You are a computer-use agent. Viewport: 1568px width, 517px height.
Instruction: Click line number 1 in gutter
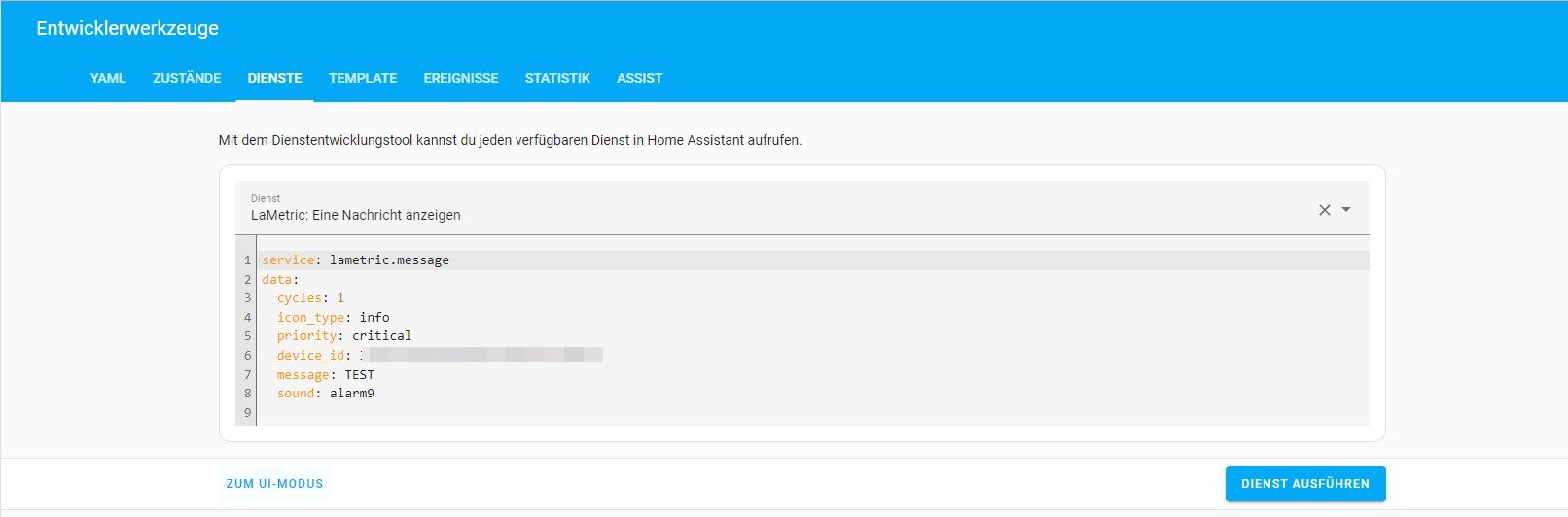[x=247, y=260]
